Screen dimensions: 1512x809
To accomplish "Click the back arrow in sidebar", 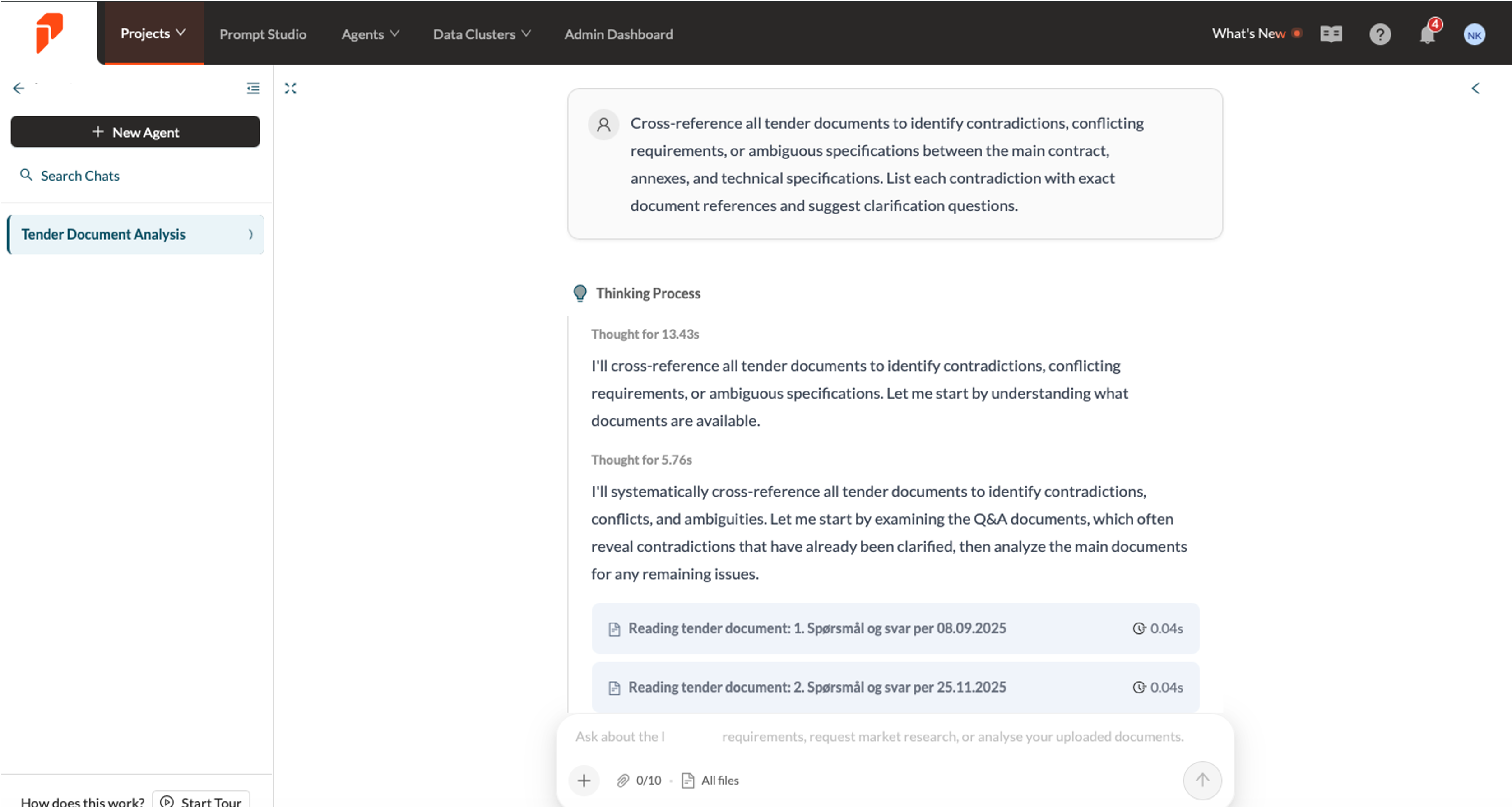I will pos(19,88).
